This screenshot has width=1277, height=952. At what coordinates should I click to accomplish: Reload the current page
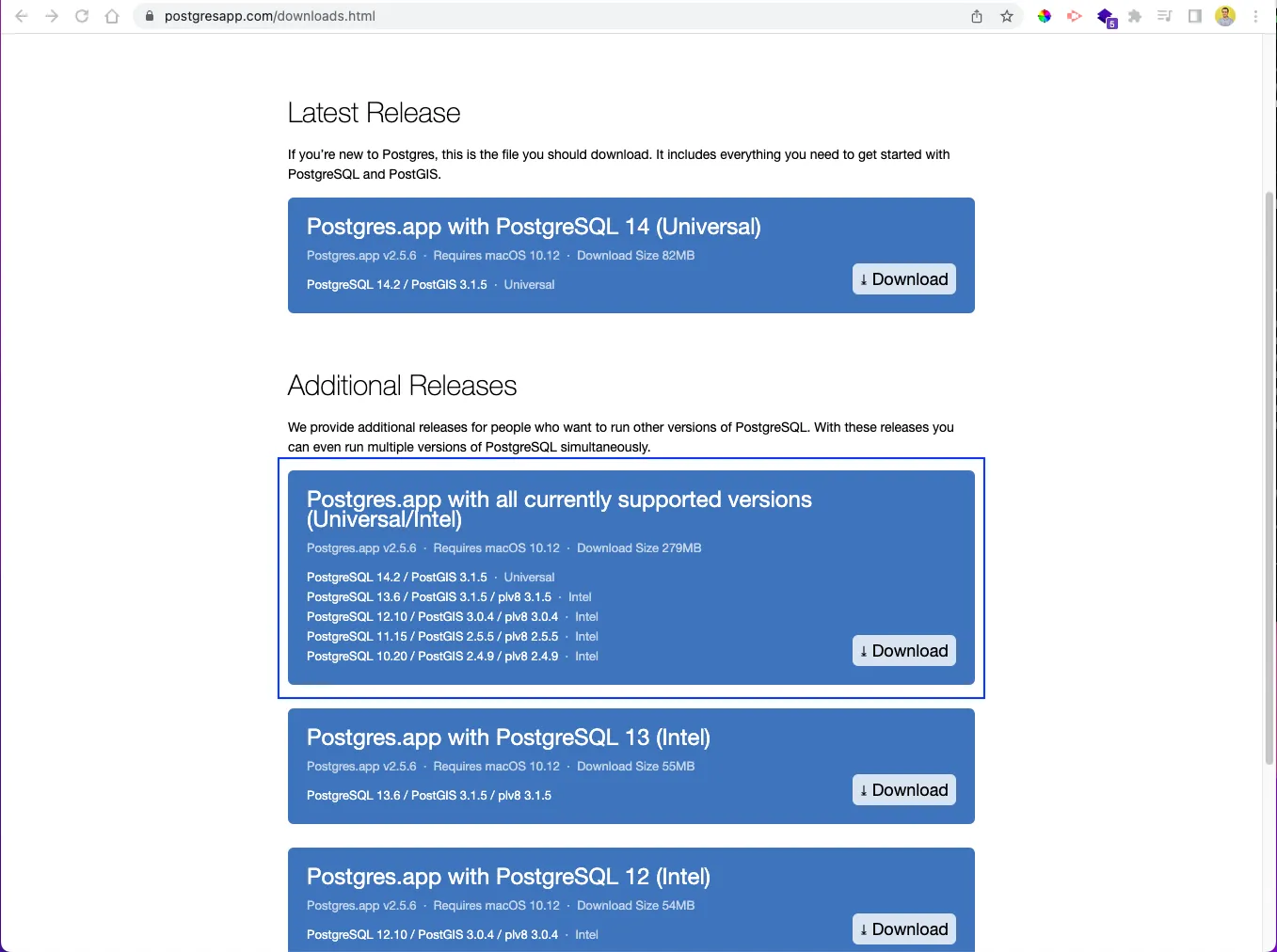point(82,16)
